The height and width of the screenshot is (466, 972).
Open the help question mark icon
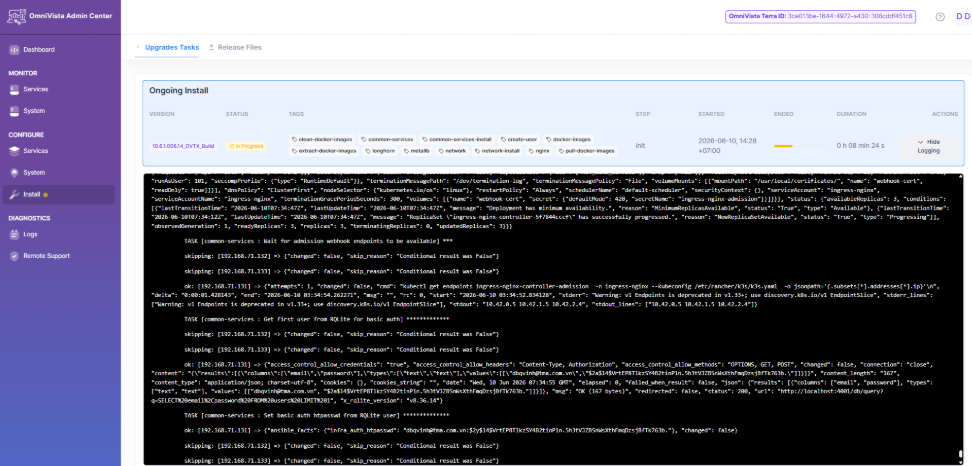[x=940, y=17]
